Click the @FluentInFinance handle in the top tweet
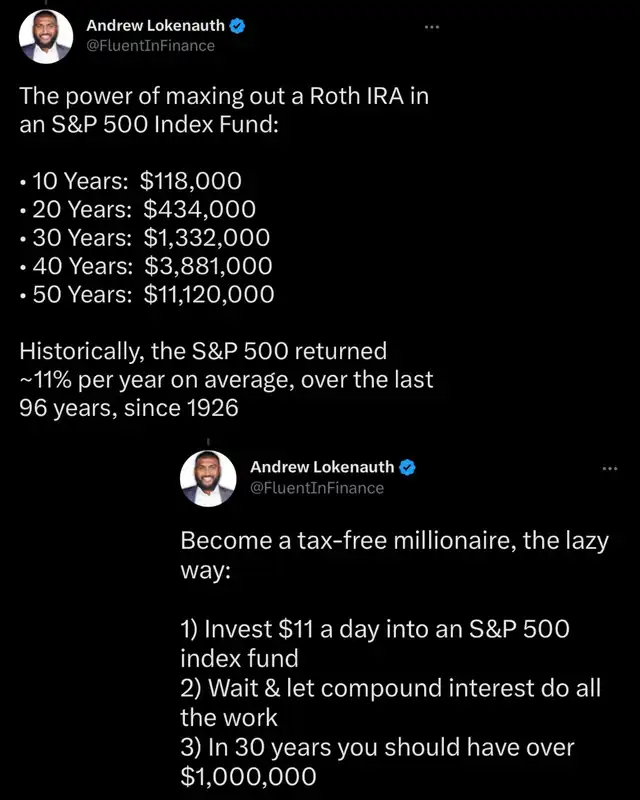The image size is (640, 800). pos(151,45)
